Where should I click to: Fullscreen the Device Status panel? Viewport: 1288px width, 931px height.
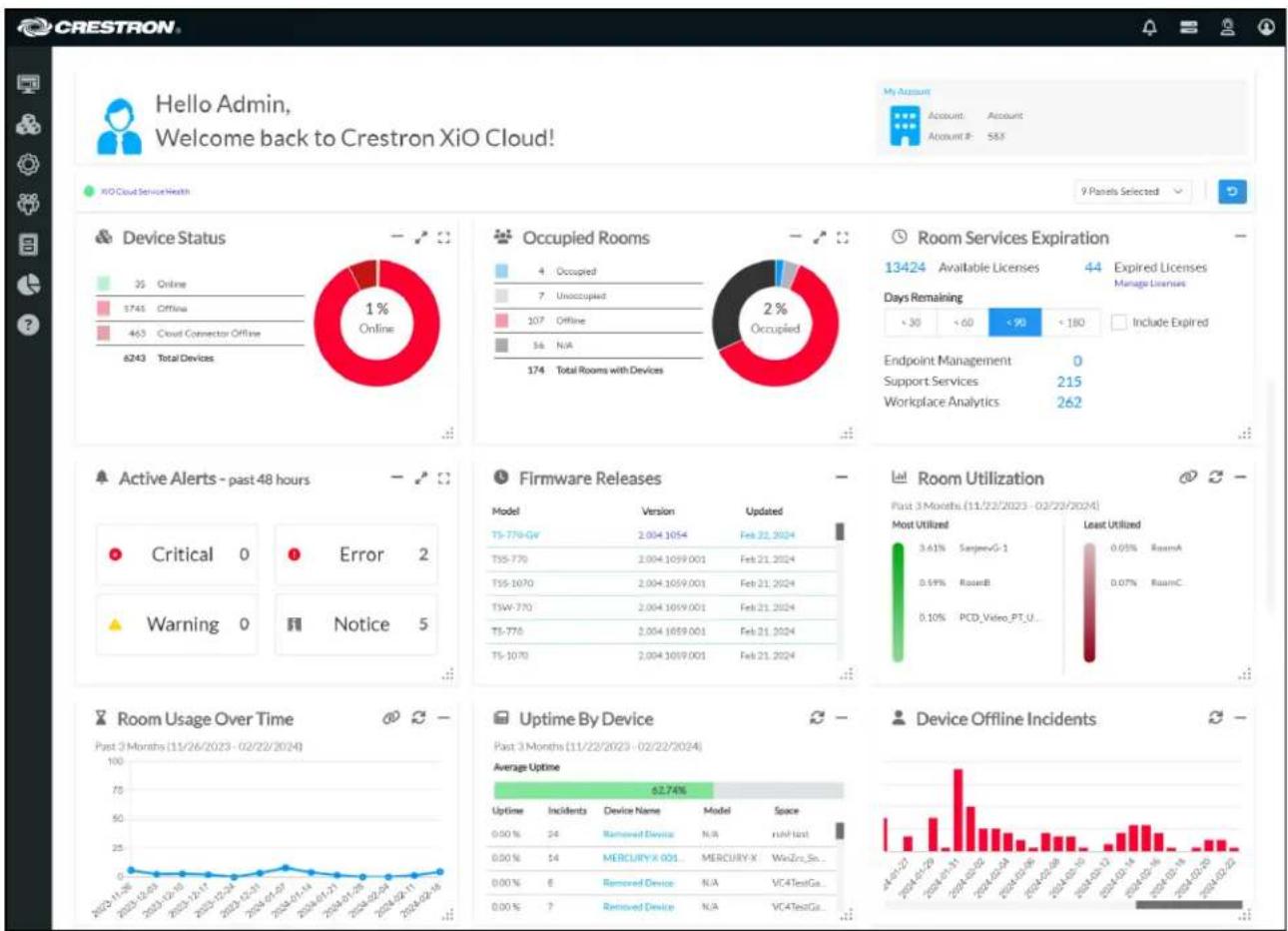click(x=443, y=238)
